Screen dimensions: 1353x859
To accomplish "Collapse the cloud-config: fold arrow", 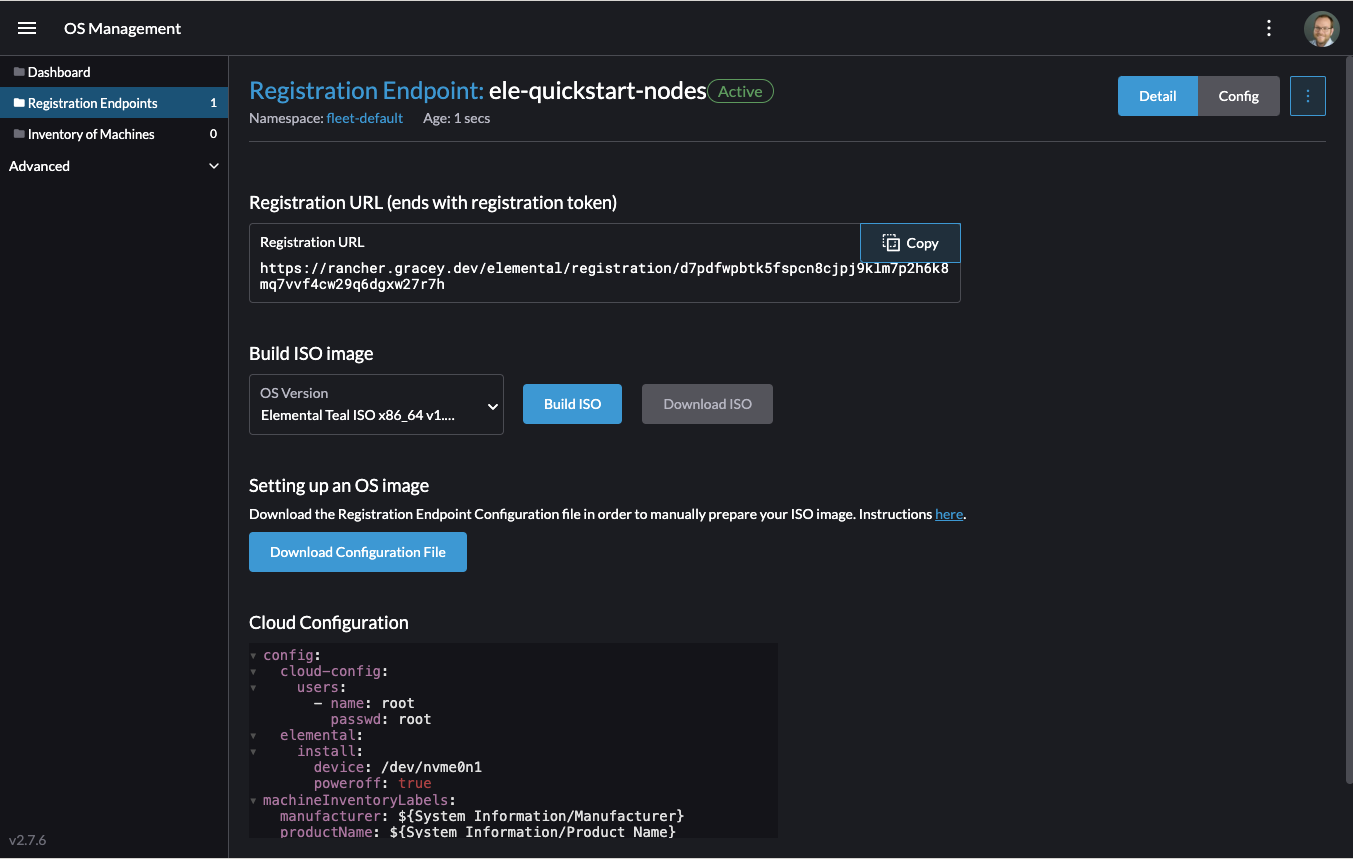I will point(254,672).
